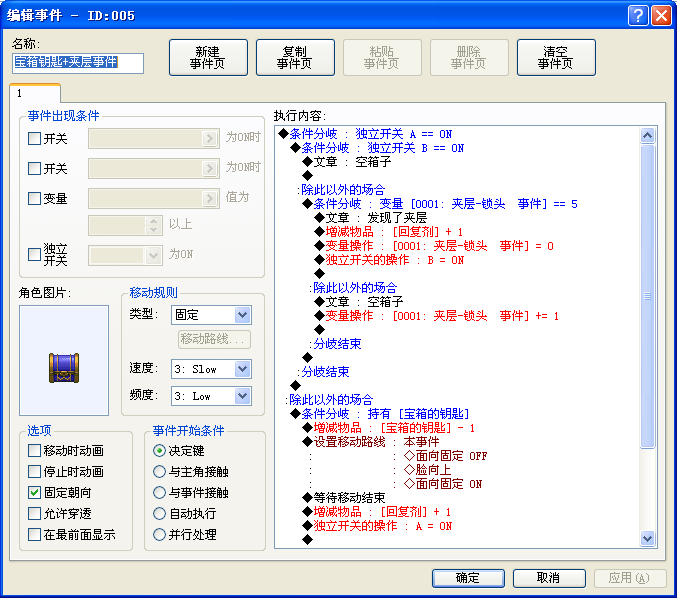Select 文章：发现了夹层 command

tap(370, 218)
